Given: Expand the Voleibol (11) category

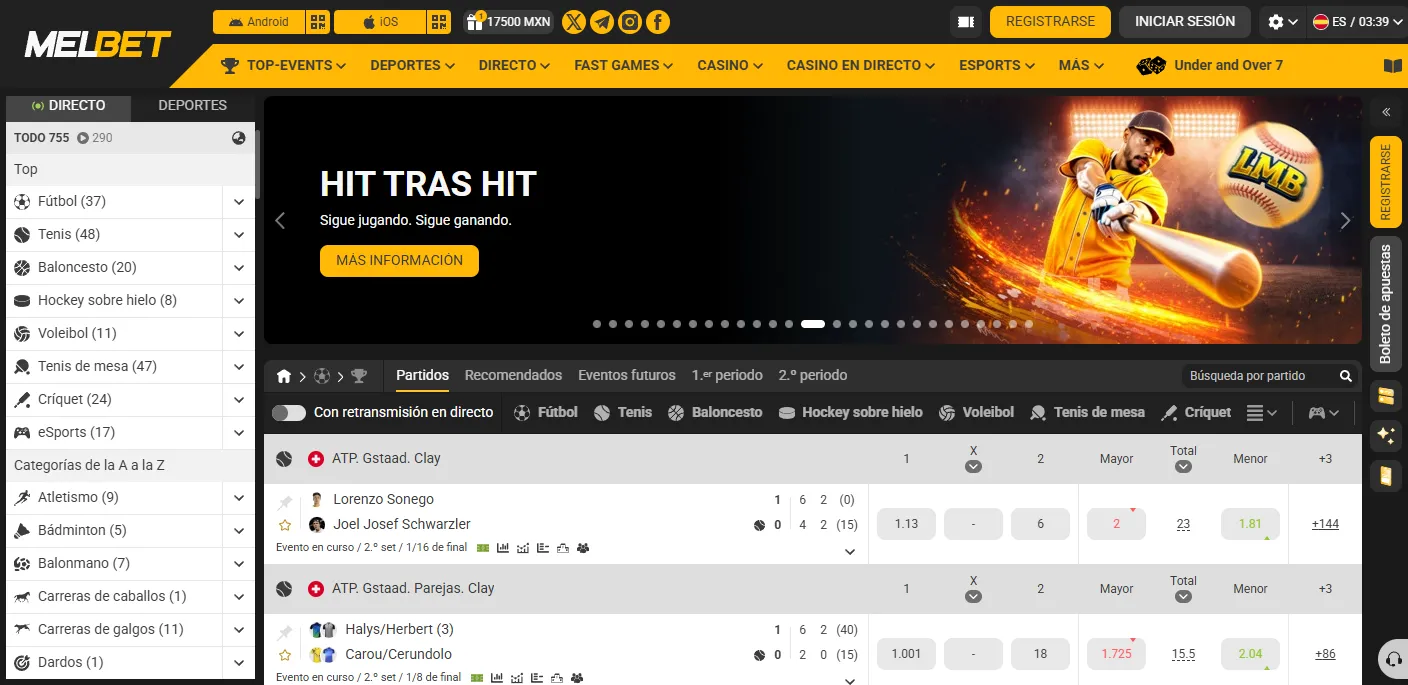Looking at the screenshot, I should point(239,334).
